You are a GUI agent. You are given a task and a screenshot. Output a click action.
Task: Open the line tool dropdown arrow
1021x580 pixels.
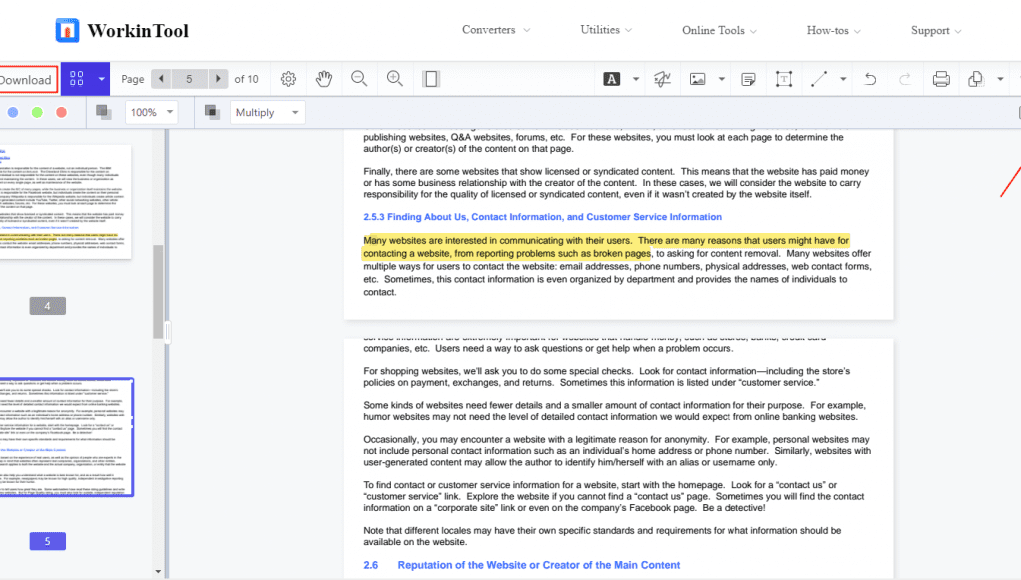[x=843, y=79]
